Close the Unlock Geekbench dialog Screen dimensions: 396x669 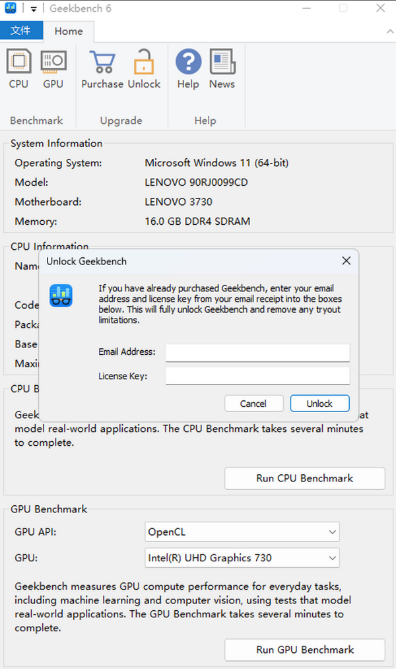pyautogui.click(x=346, y=261)
